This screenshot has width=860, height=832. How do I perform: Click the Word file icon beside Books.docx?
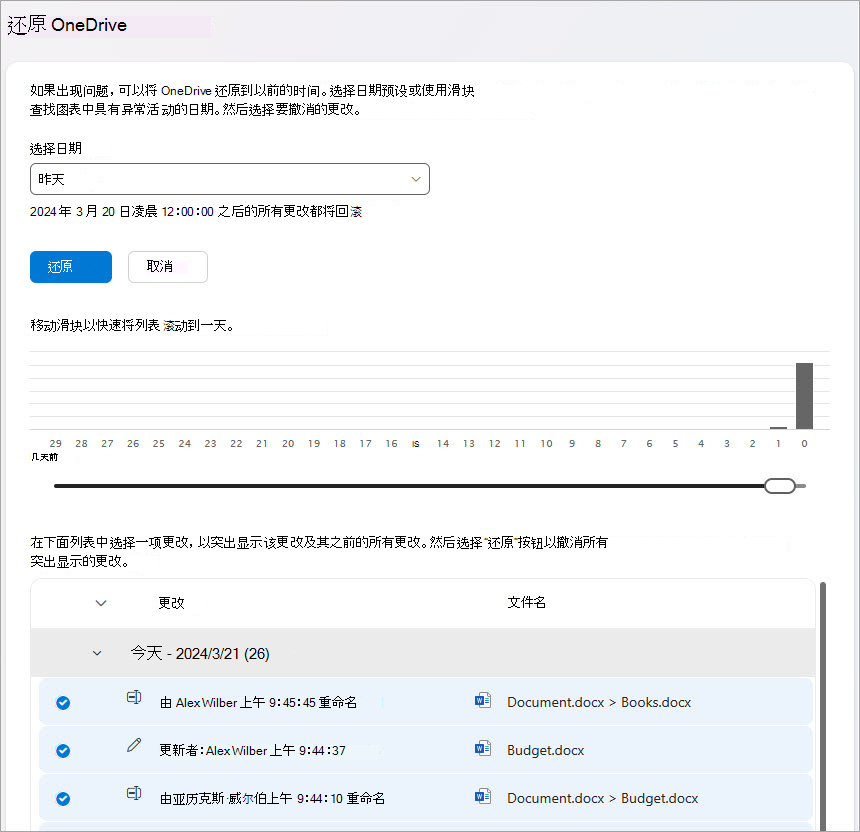pyautogui.click(x=483, y=700)
